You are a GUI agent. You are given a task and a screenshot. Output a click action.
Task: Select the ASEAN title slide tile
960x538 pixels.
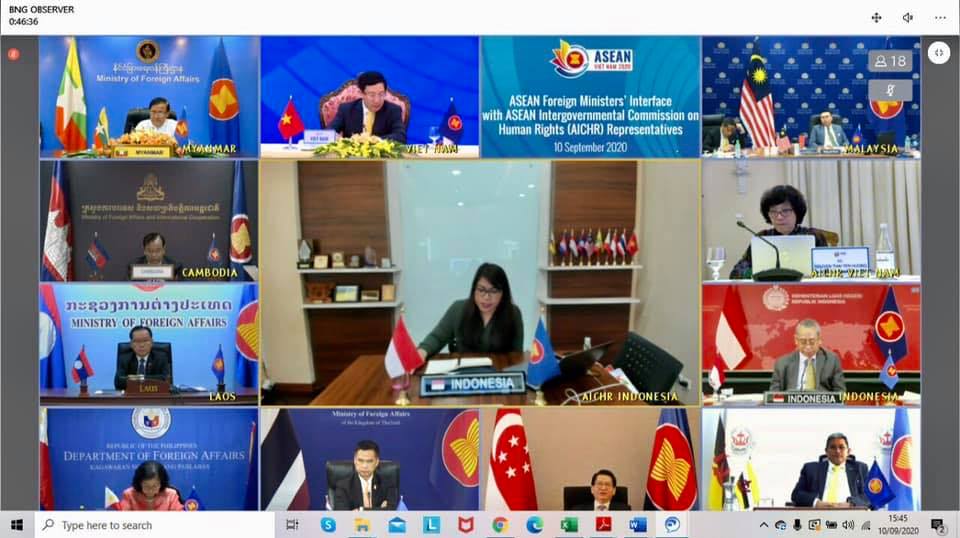(590, 97)
